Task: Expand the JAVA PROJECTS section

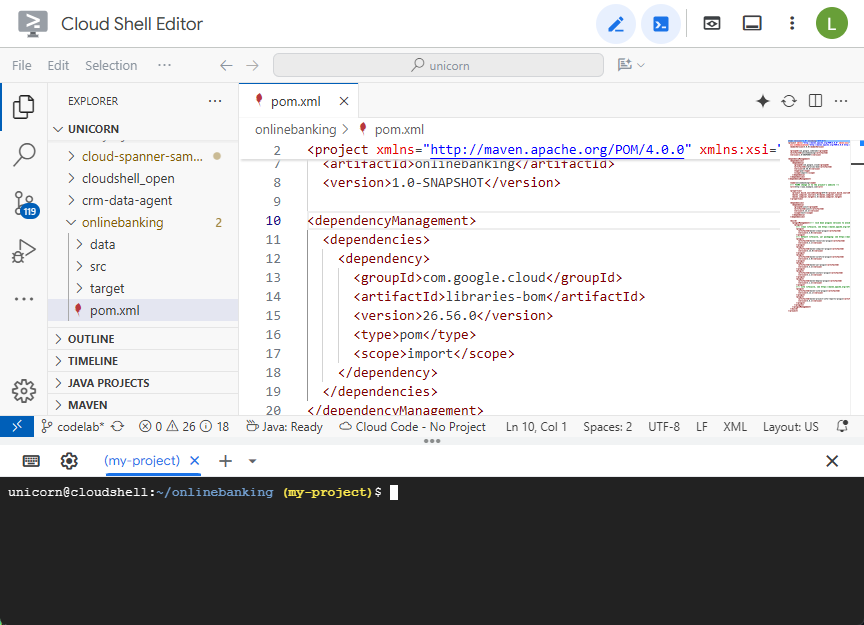Action: (x=108, y=383)
